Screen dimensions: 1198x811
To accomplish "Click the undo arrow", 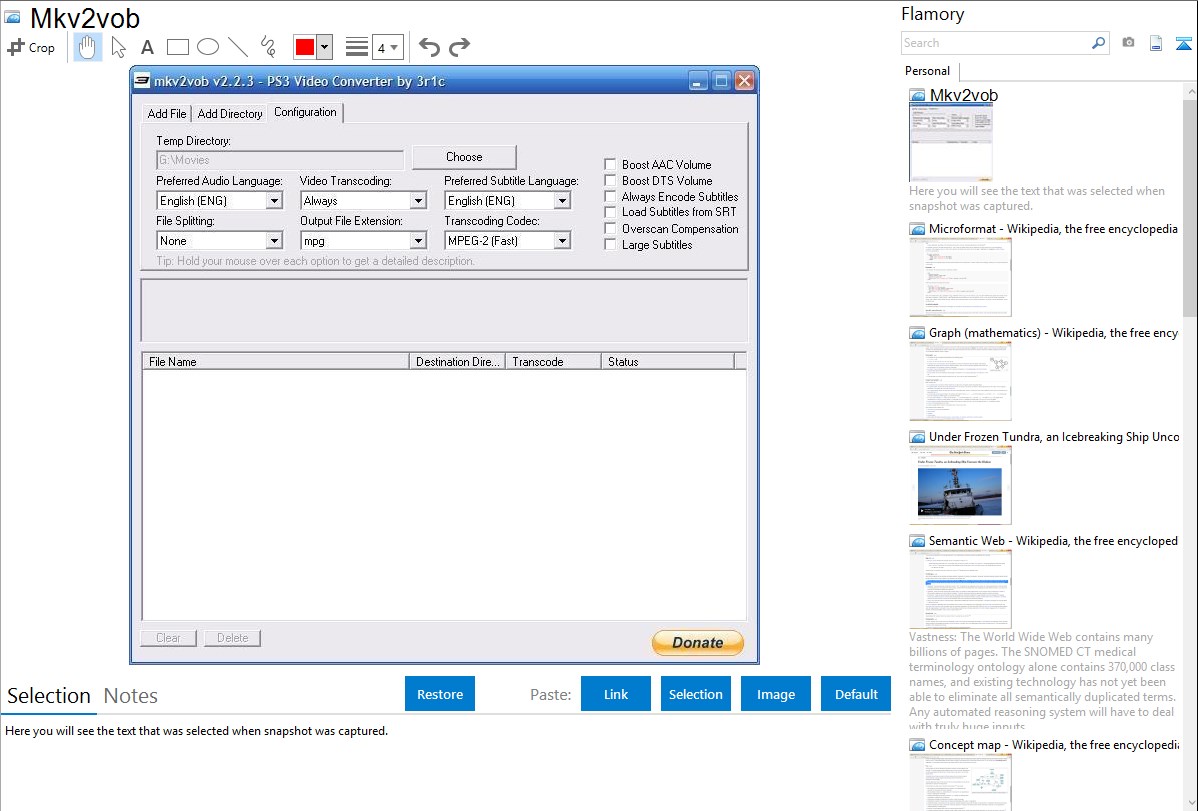I will coord(429,47).
